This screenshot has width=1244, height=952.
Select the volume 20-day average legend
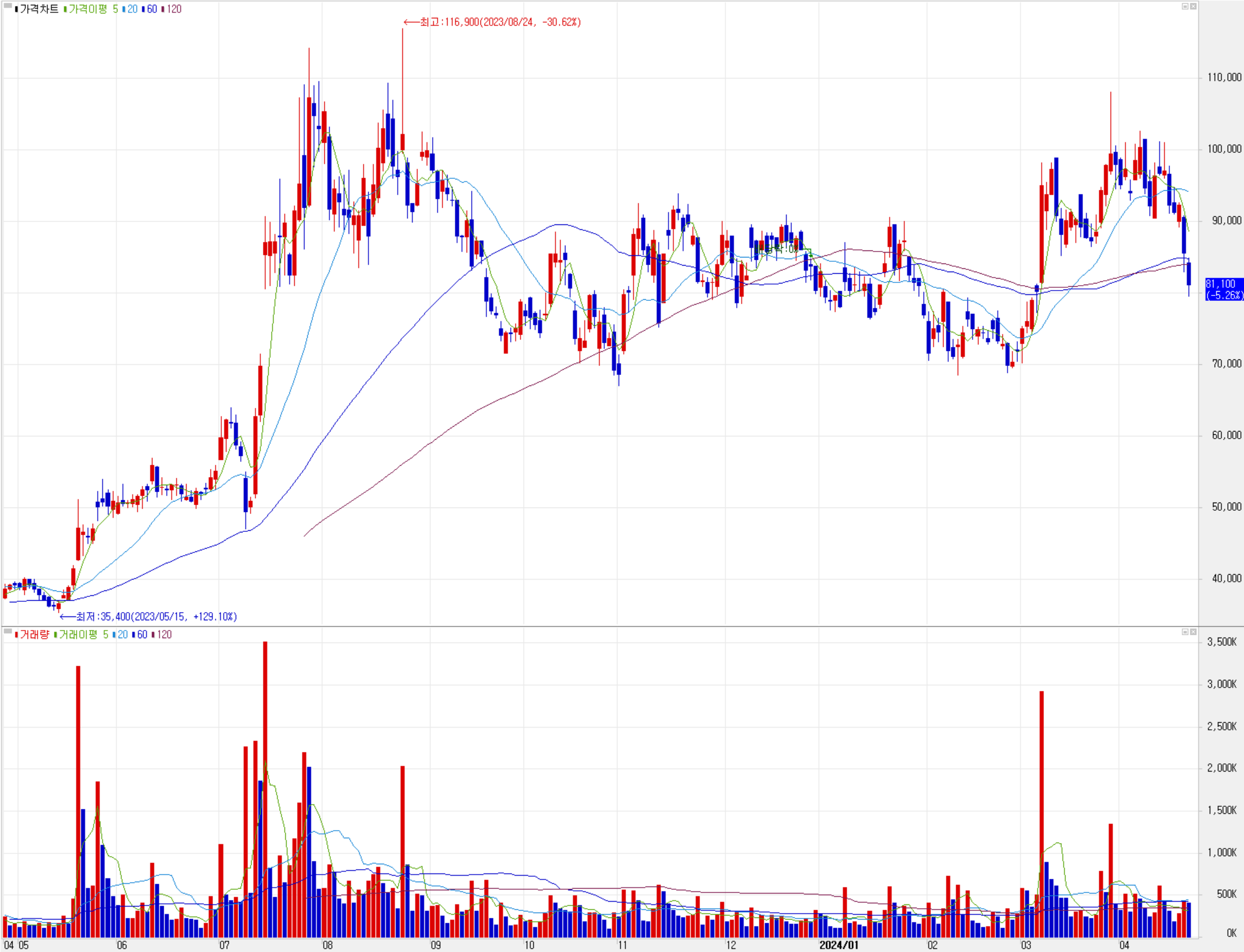pyautogui.click(x=122, y=635)
